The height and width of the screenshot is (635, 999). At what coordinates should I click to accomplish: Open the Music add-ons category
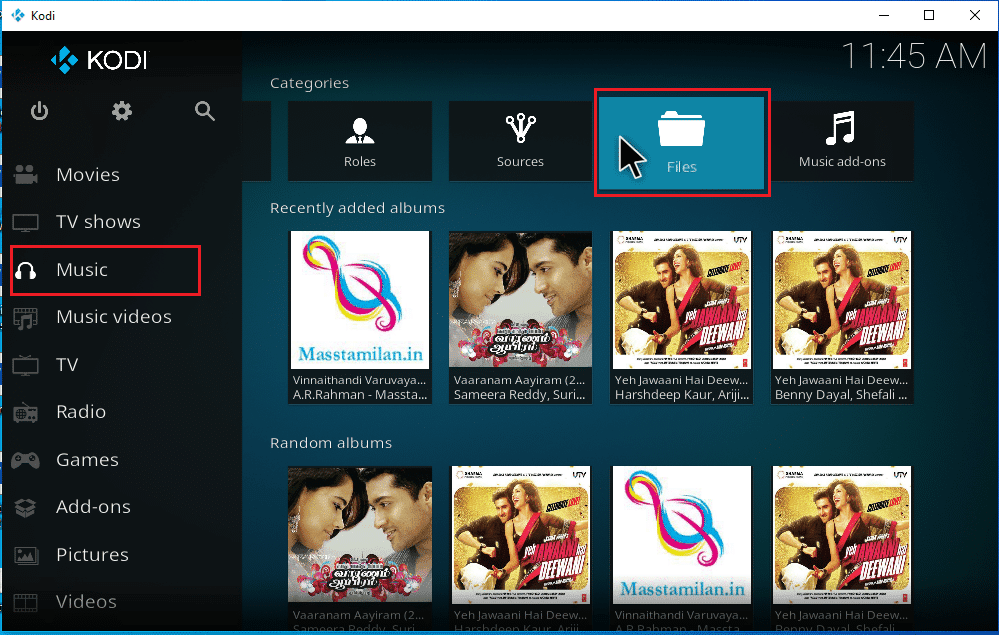[841, 141]
